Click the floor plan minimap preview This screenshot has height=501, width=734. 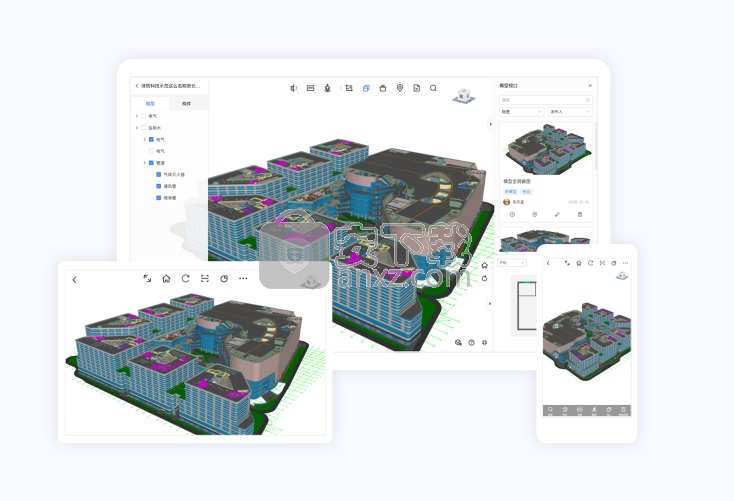526,306
